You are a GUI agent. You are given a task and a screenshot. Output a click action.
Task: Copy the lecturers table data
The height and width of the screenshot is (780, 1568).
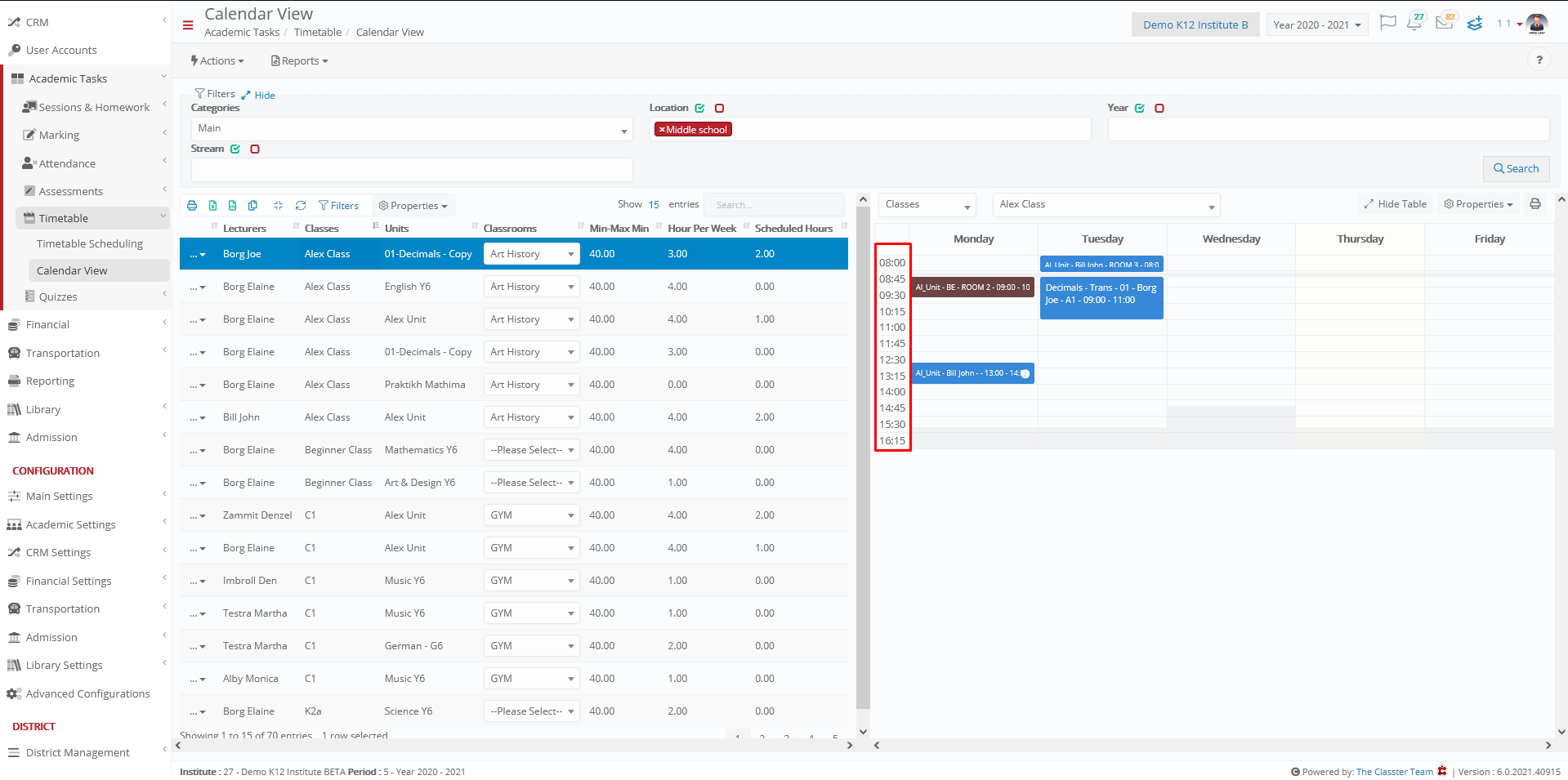click(252, 206)
